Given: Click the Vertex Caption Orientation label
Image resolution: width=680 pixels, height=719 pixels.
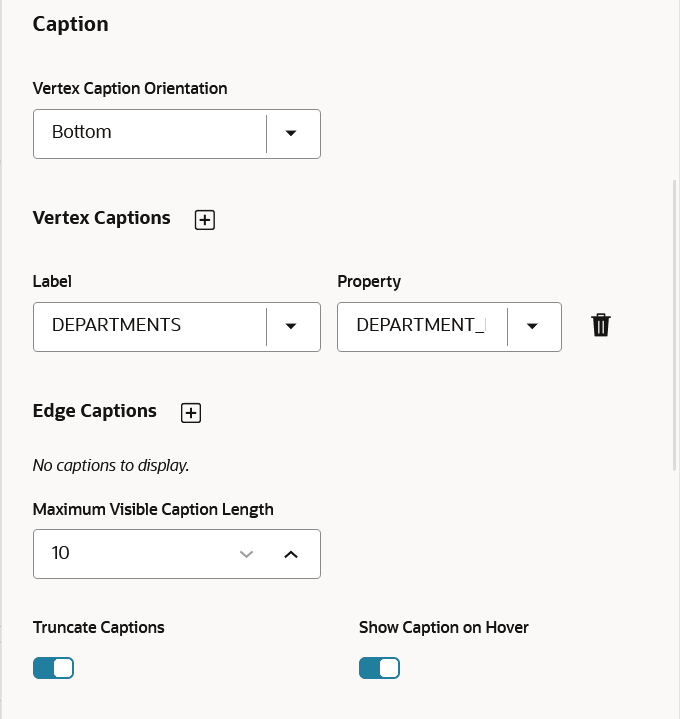Looking at the screenshot, I should (130, 89).
